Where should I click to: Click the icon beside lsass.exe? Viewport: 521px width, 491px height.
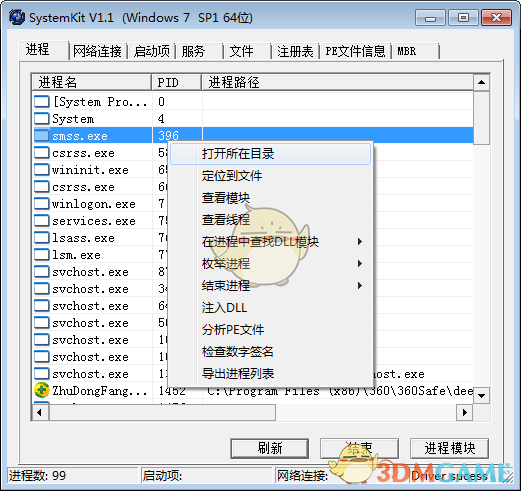[42, 237]
